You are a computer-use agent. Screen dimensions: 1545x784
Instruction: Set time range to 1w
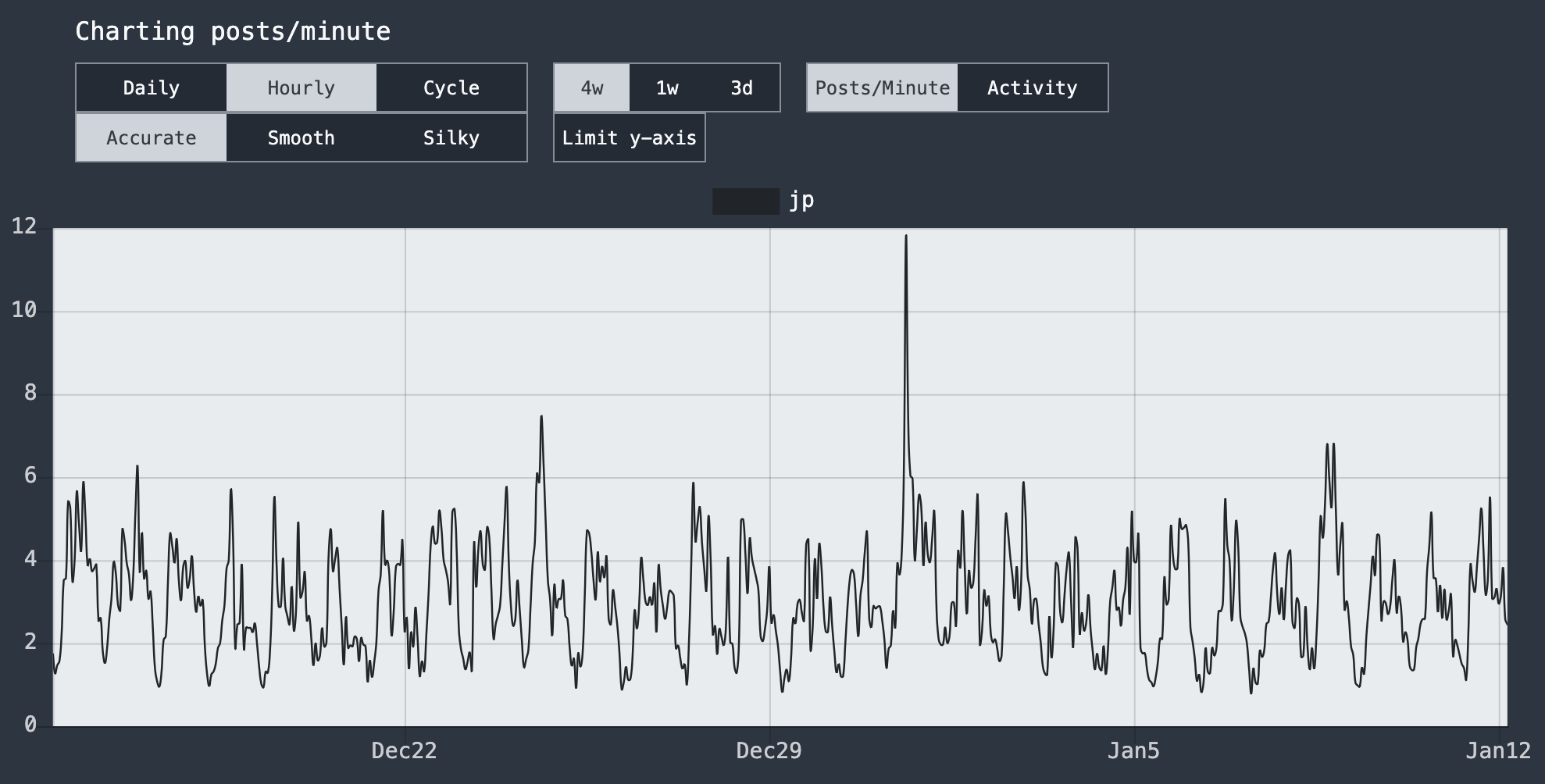666,88
